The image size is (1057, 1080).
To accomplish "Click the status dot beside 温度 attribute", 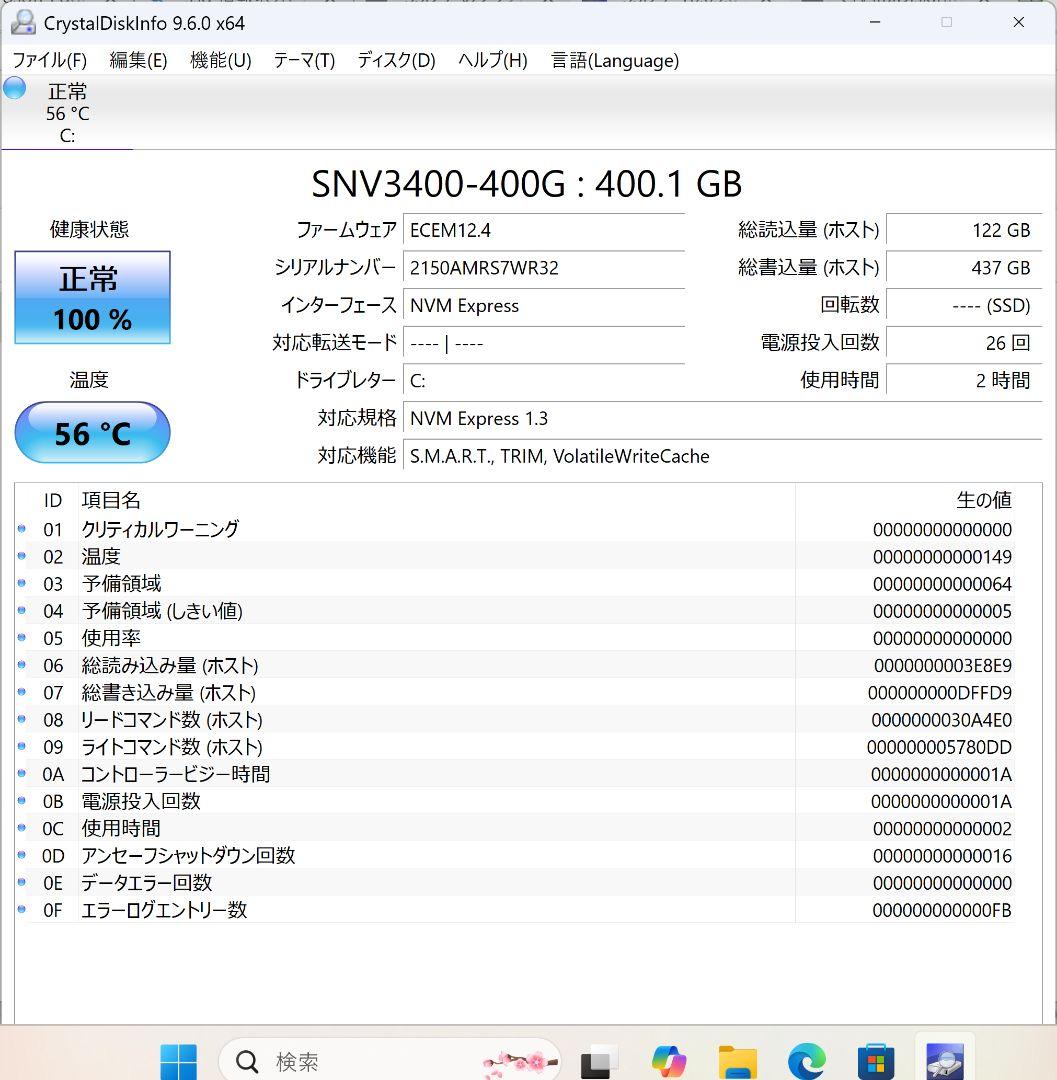I will pyautogui.click(x=23, y=556).
